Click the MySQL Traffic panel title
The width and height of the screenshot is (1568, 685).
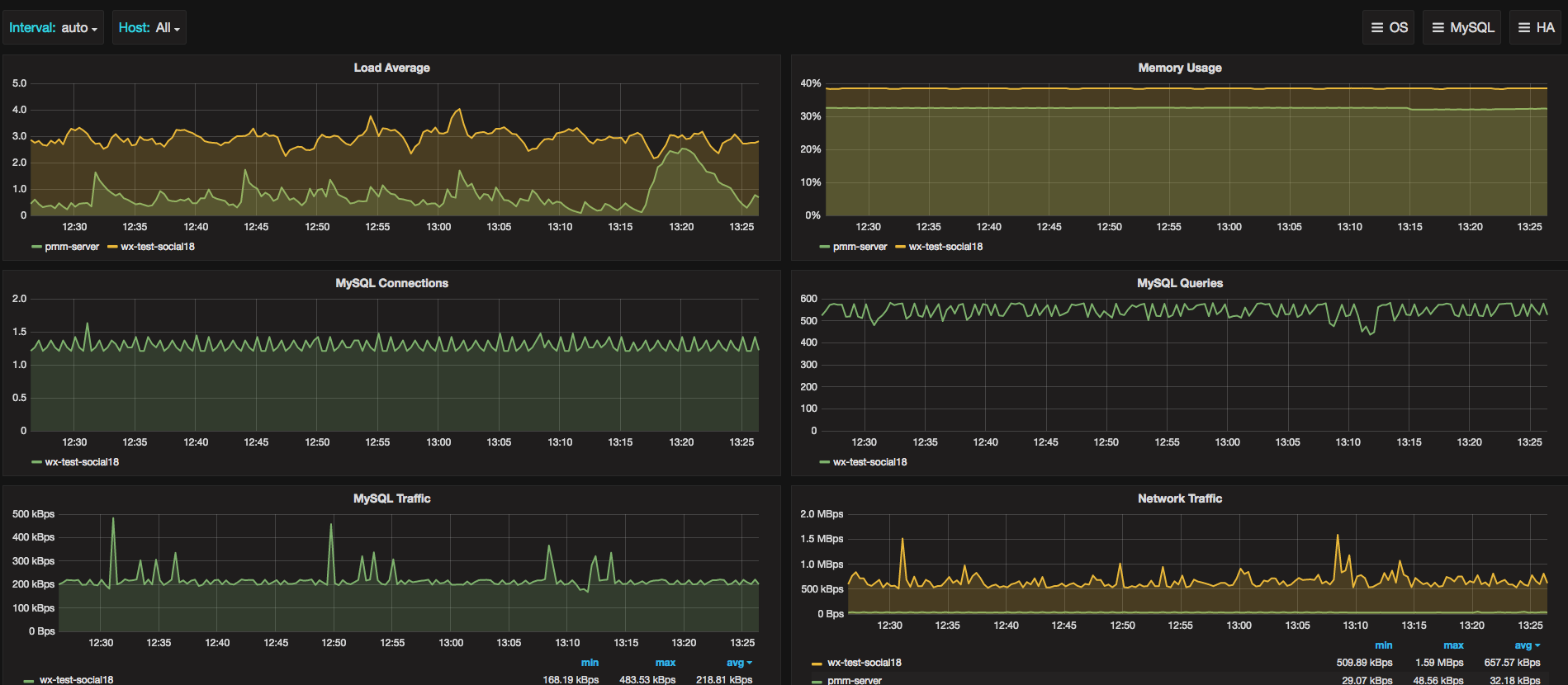391,498
